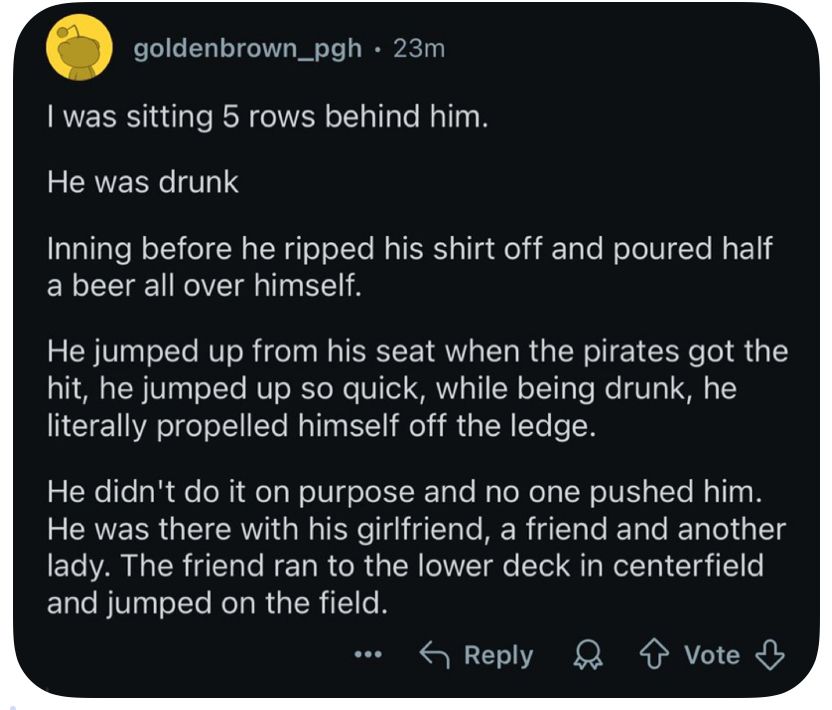Give an award using the award icon
The width and height of the screenshot is (832, 710).
tap(588, 655)
